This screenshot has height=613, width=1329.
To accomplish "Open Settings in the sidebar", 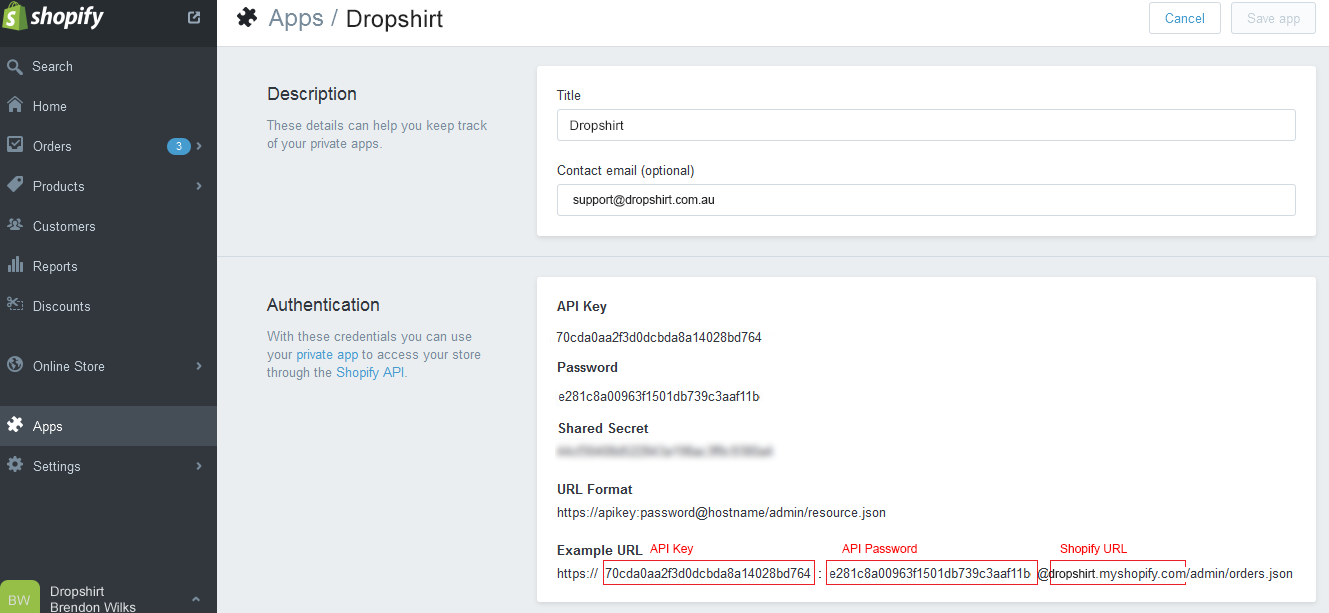I will click(108, 466).
